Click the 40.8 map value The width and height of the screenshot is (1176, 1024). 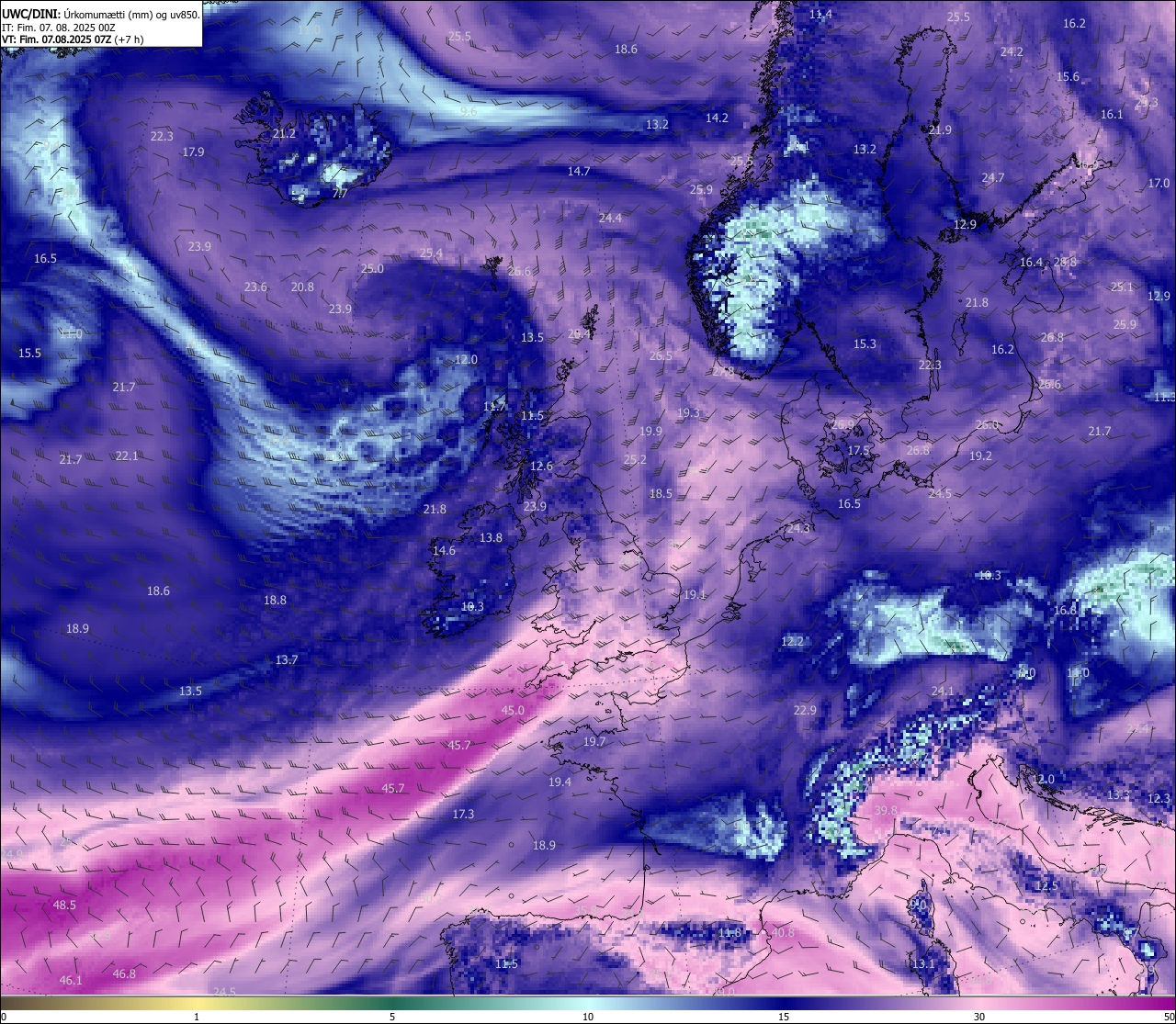(x=782, y=933)
